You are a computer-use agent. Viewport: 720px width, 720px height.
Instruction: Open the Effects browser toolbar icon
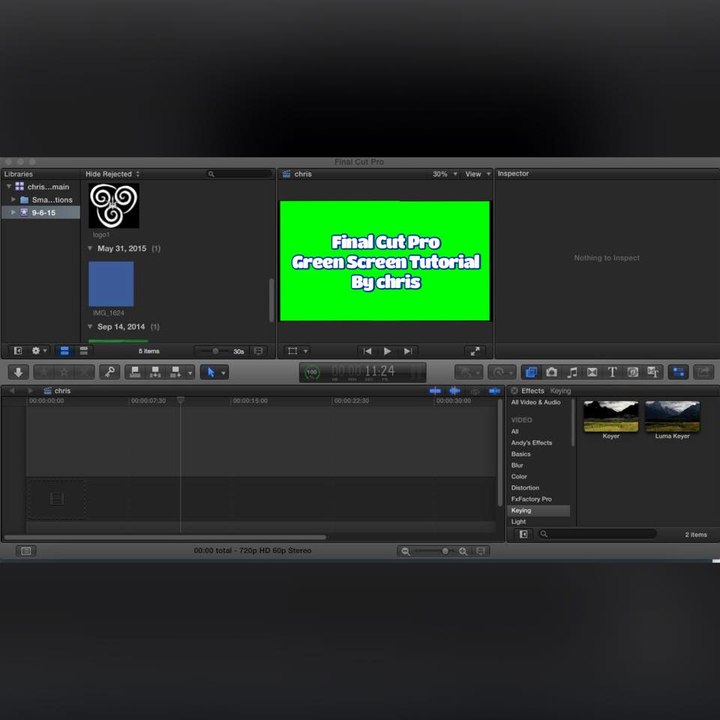pos(531,372)
